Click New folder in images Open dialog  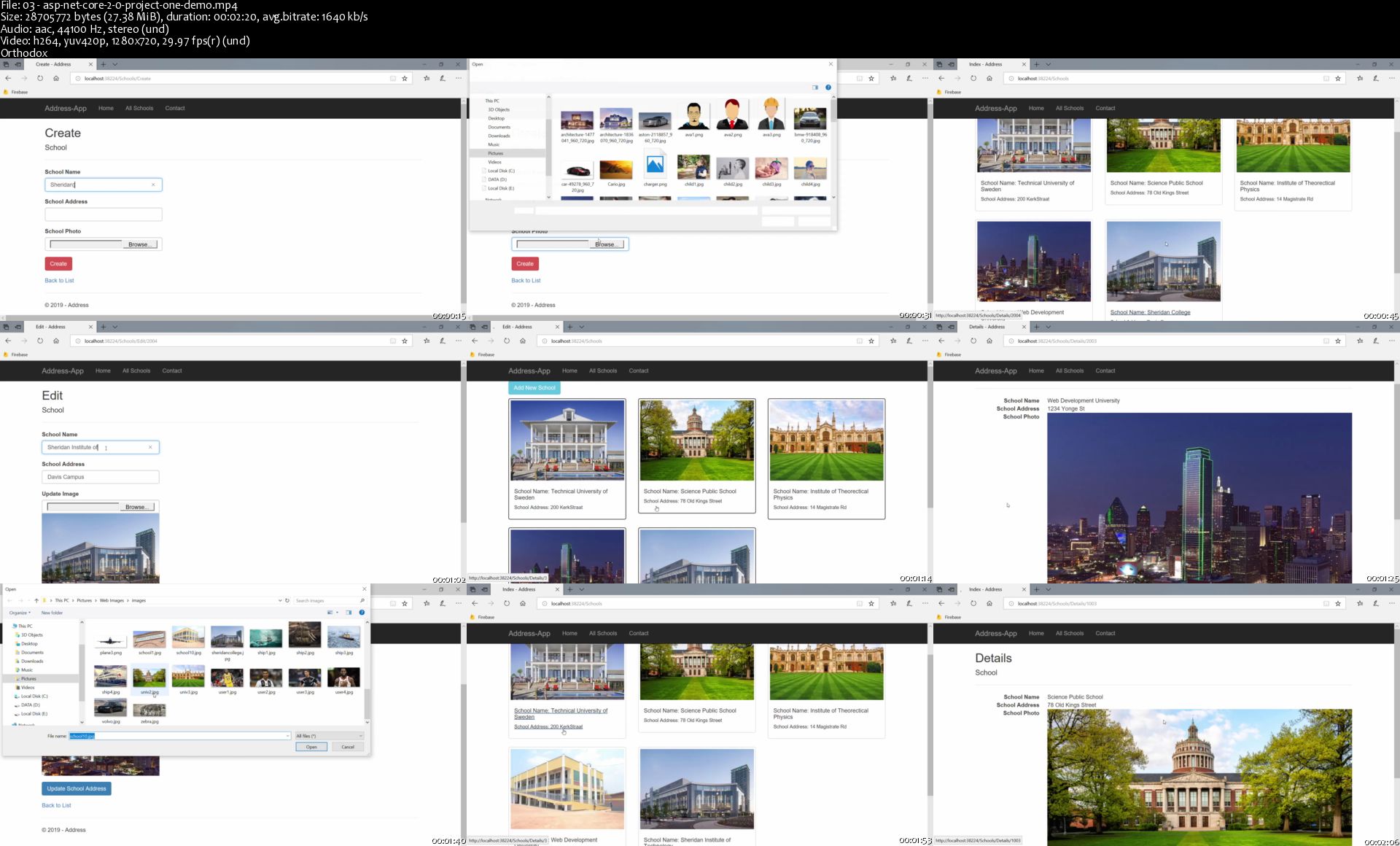point(52,613)
